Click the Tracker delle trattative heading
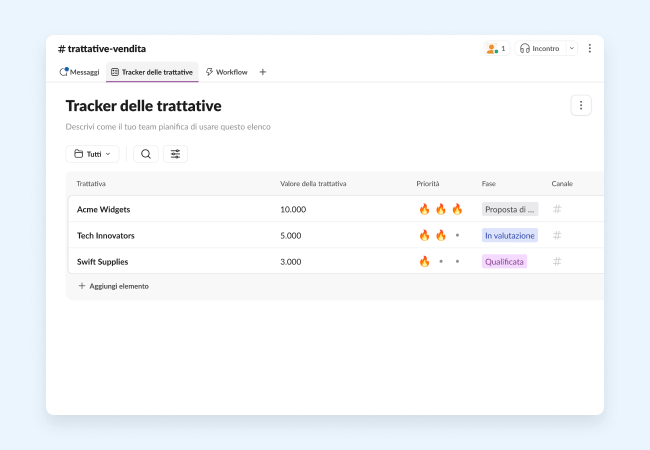The image size is (650, 450). tap(143, 106)
